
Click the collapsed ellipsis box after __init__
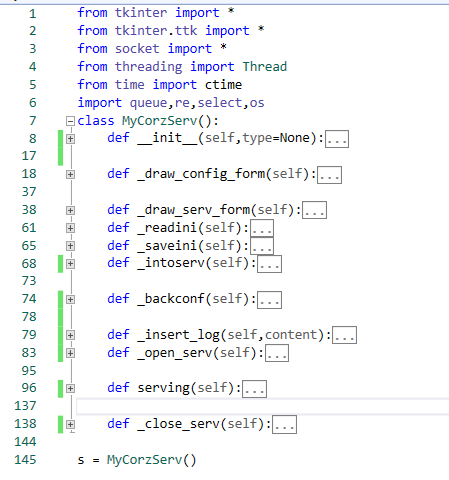point(337,139)
